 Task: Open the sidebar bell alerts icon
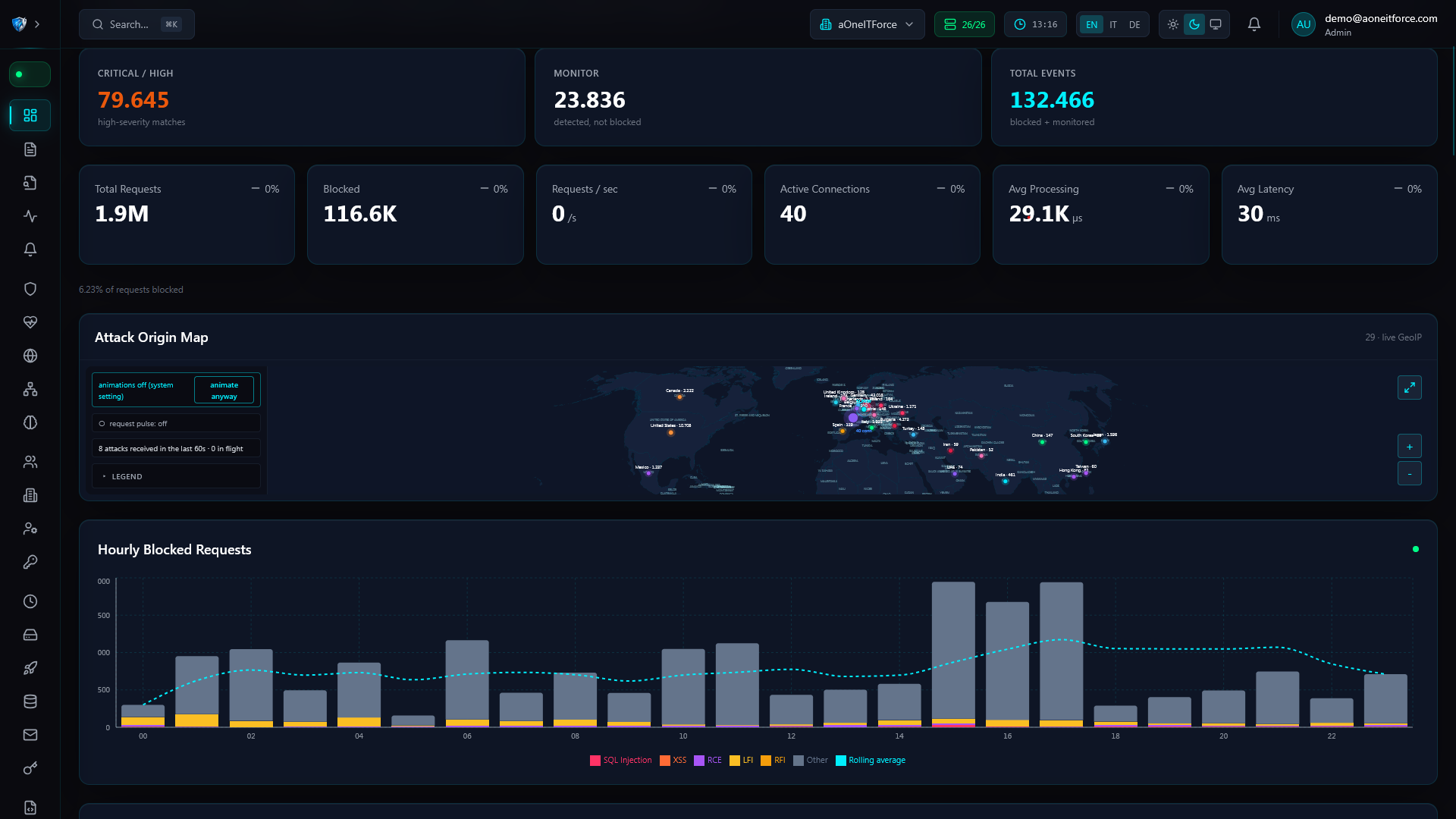[30, 249]
